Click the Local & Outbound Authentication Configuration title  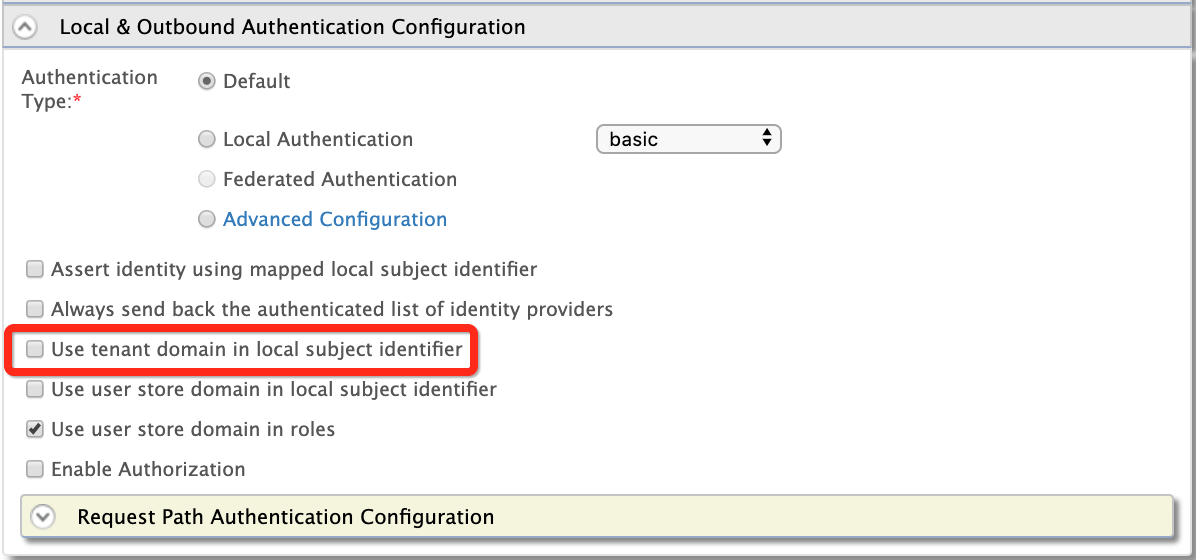pos(292,27)
